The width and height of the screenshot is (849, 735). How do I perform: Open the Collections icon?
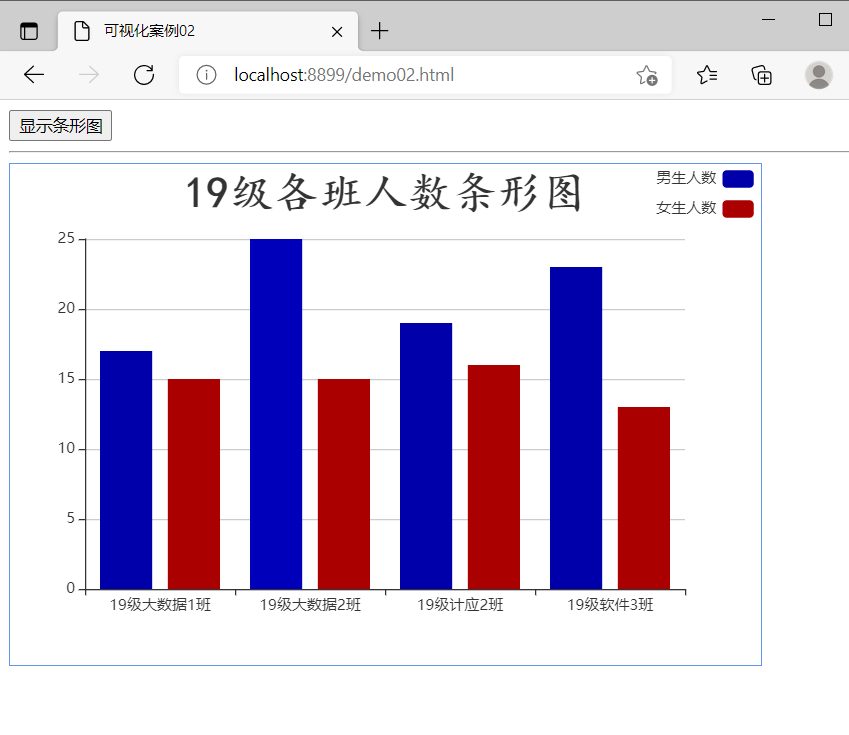761,75
